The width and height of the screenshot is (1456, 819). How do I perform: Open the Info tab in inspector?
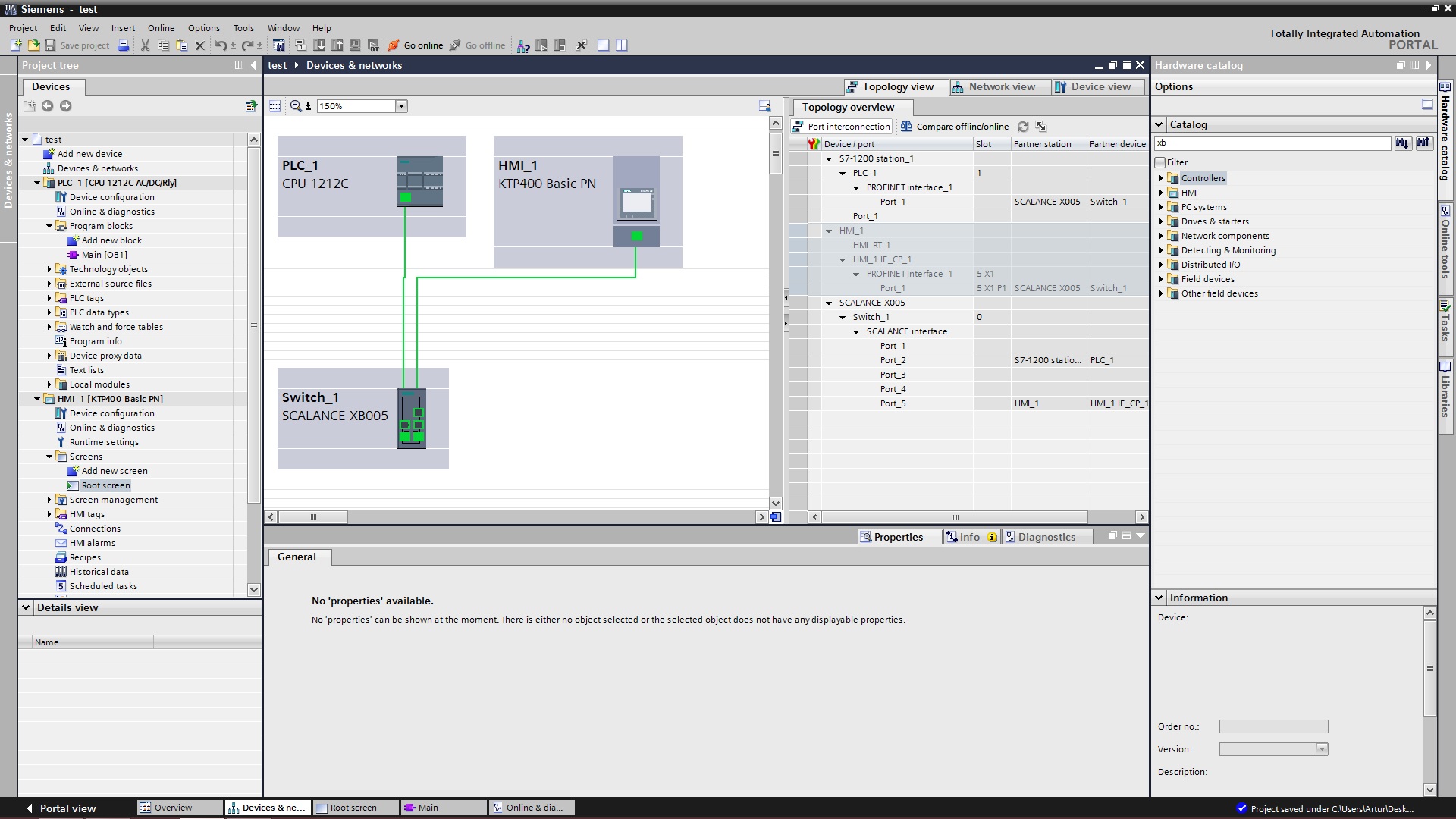pos(971,537)
